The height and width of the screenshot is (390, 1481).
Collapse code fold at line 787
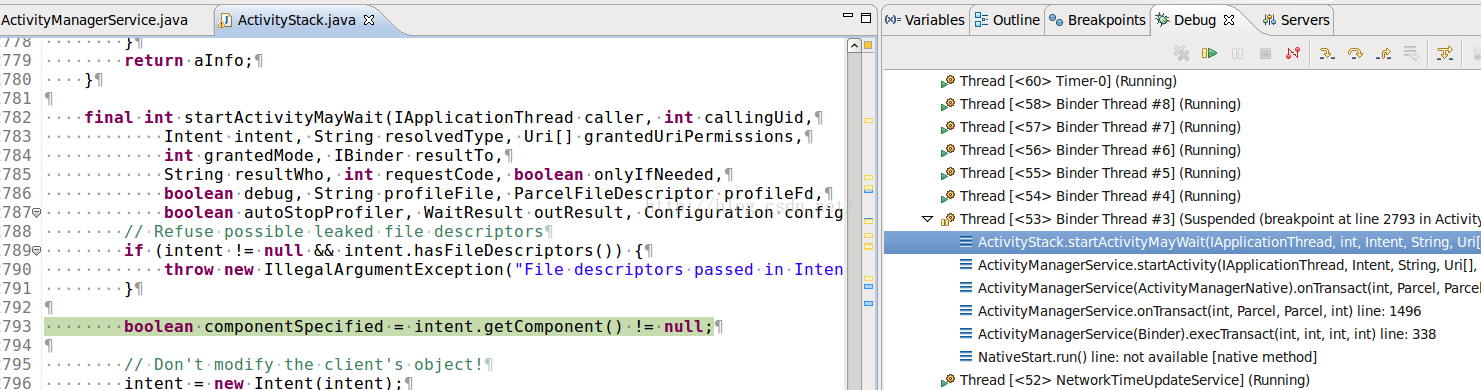[x=36, y=213]
